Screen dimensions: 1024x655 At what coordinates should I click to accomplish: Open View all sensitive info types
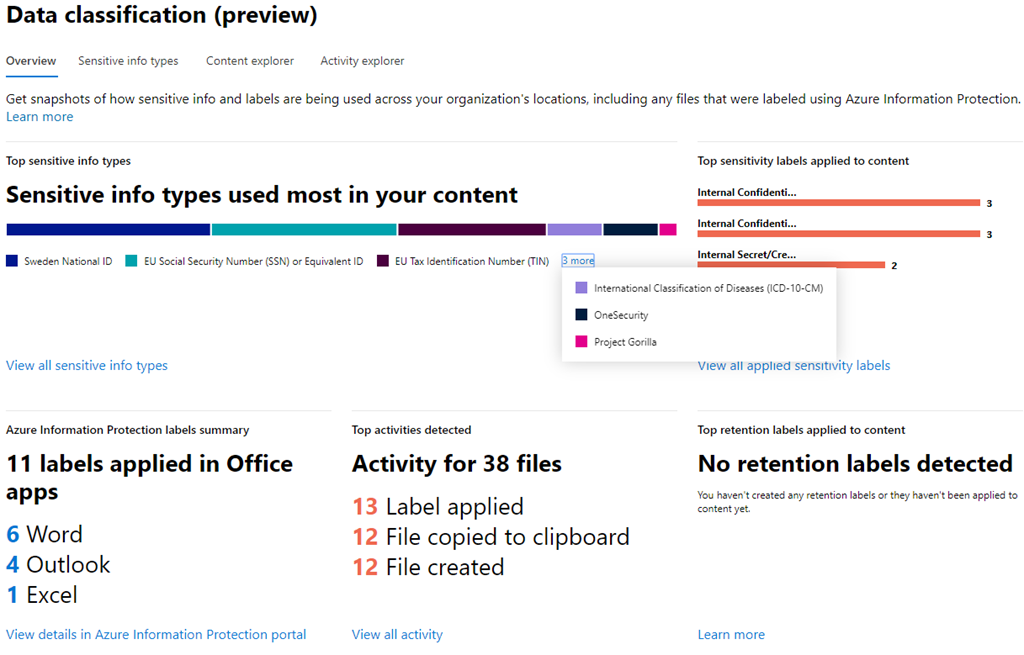click(87, 366)
